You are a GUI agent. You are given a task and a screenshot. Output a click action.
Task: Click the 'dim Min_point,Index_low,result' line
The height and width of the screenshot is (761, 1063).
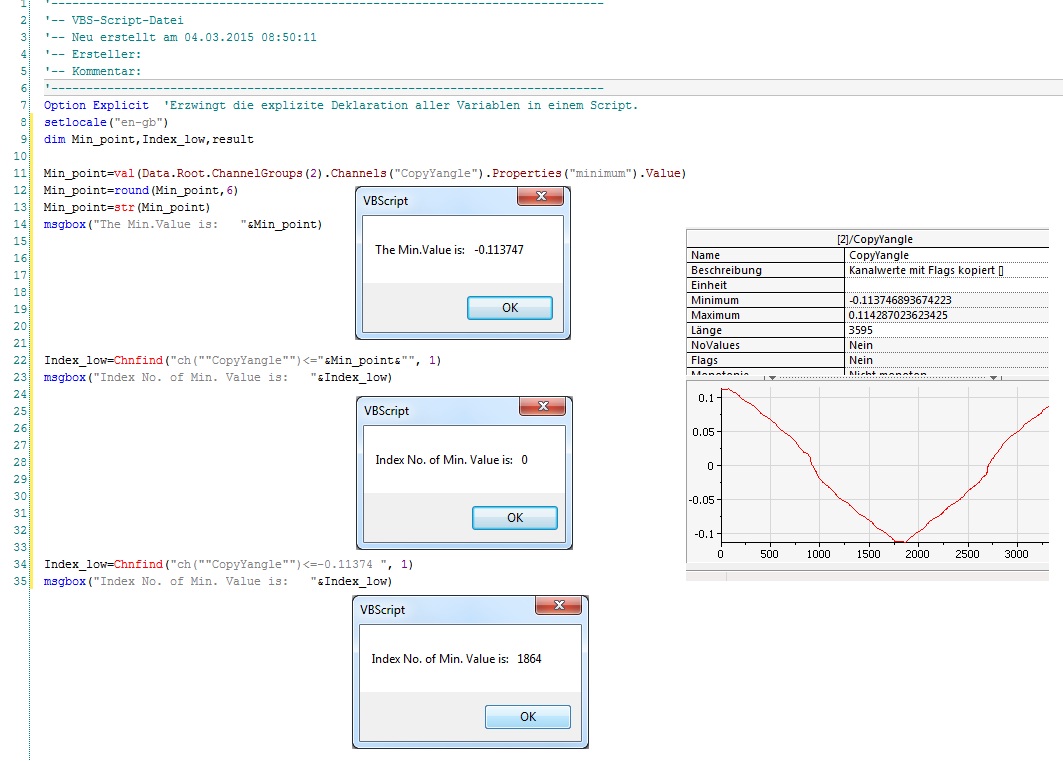pyautogui.click(x=148, y=139)
